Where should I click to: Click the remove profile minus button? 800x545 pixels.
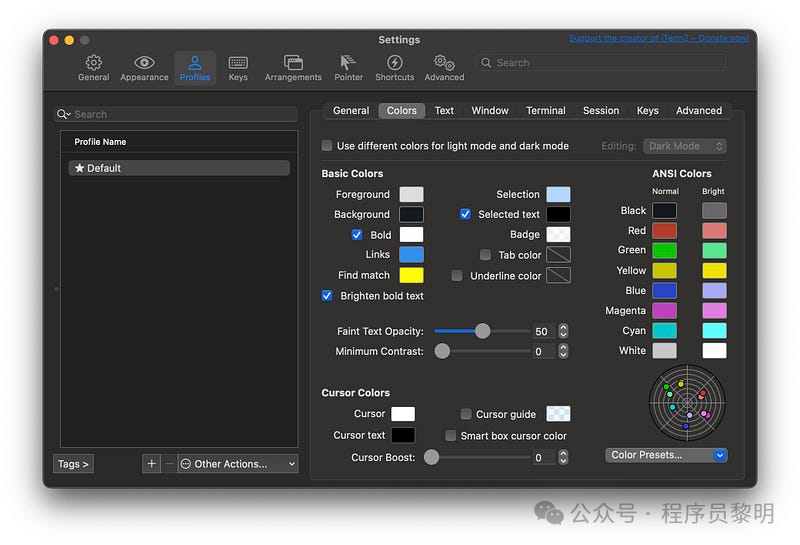pos(169,464)
